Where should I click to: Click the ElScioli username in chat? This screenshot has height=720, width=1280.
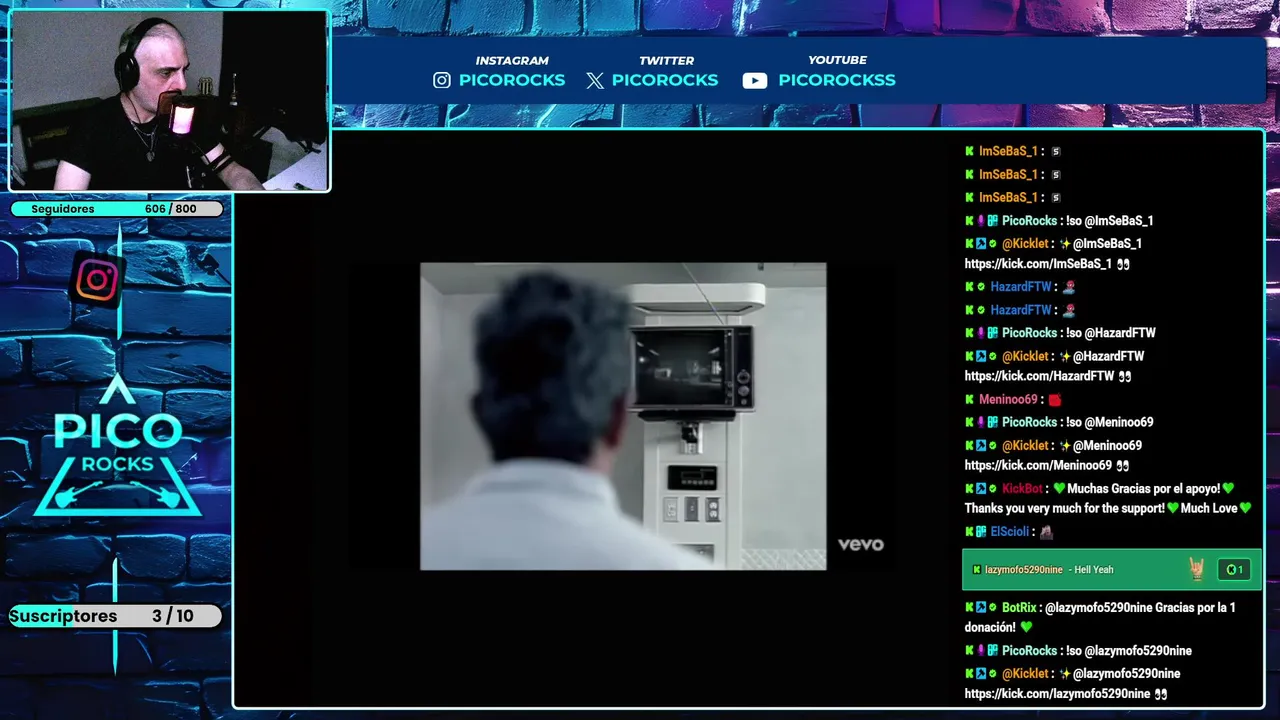click(1010, 532)
